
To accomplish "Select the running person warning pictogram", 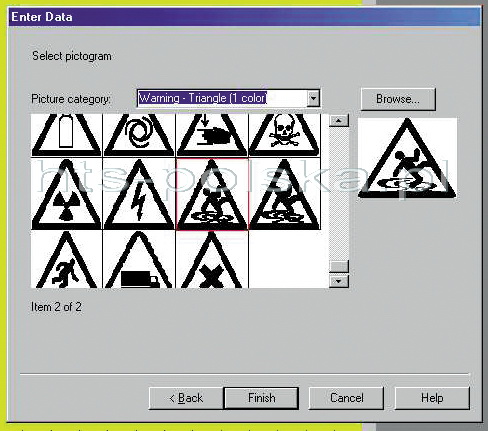I will (x=66, y=259).
